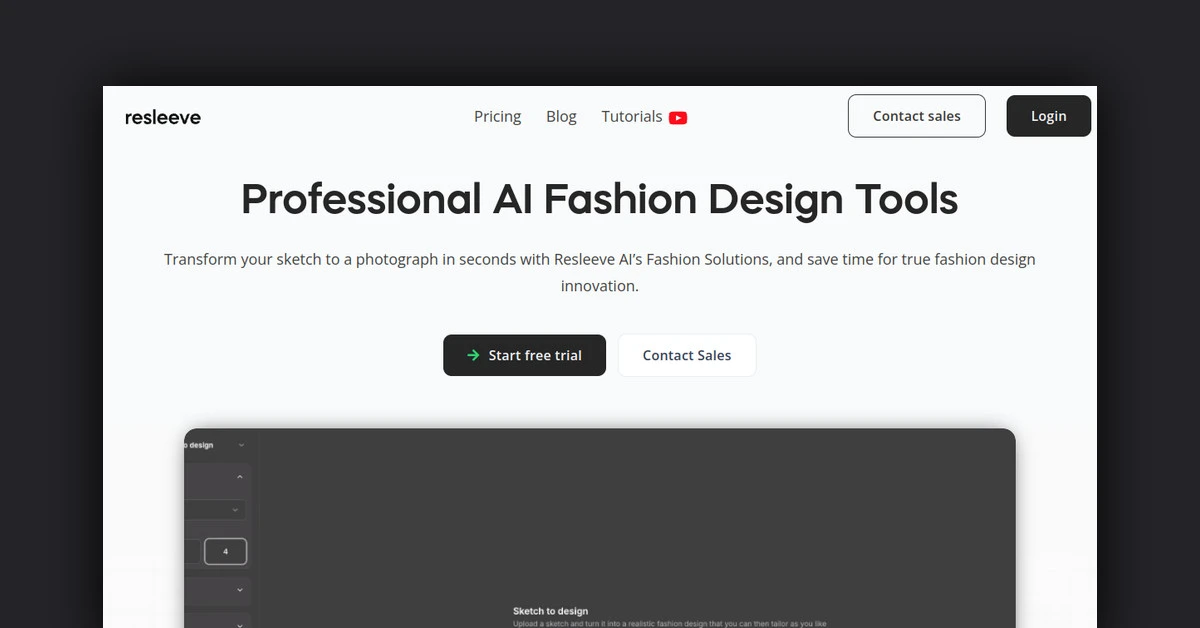Click the red YouTube icon beside Tutorials
1200x628 pixels.
[678, 117]
